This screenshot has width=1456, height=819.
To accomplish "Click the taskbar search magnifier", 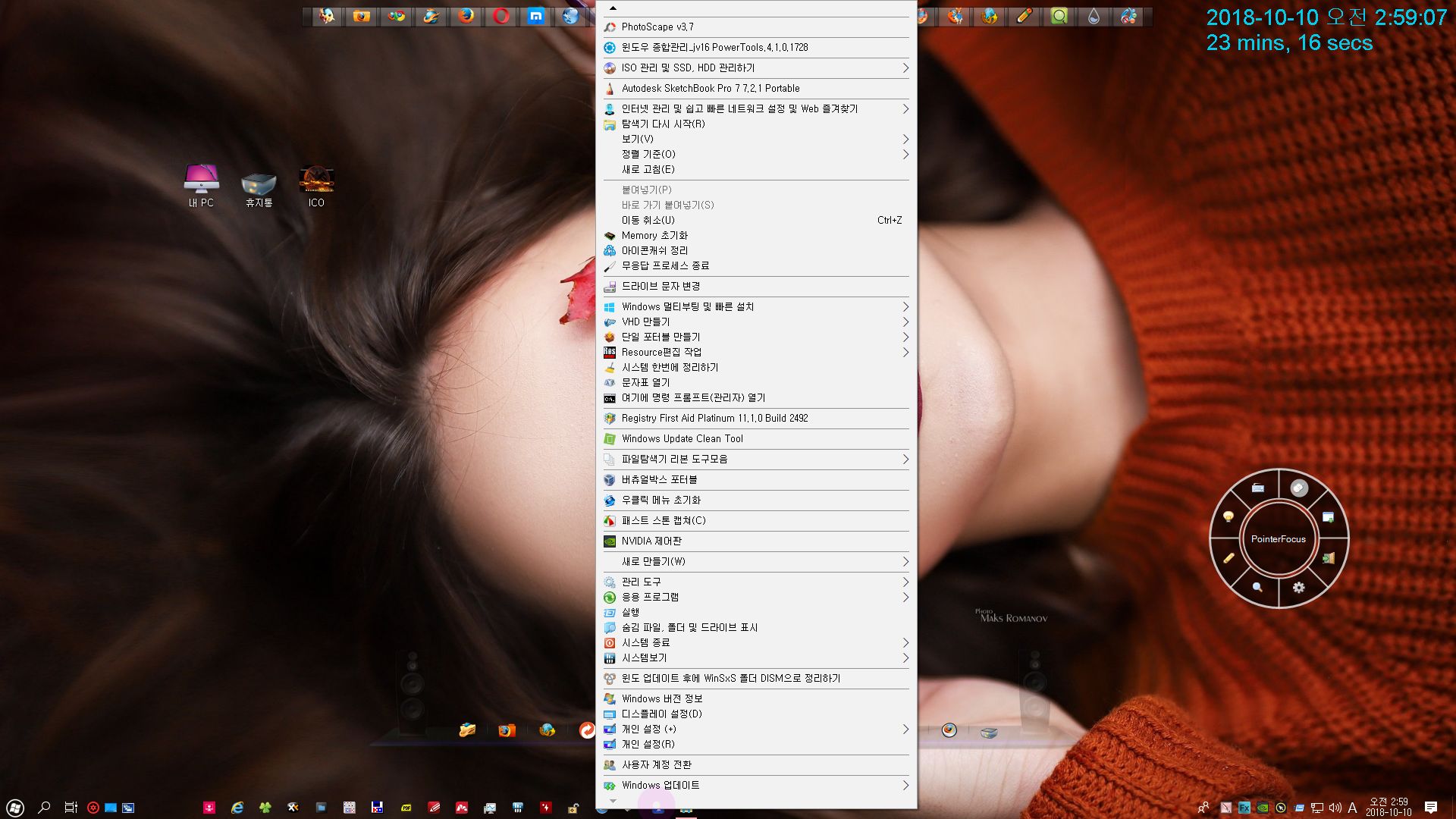I will click(x=44, y=808).
